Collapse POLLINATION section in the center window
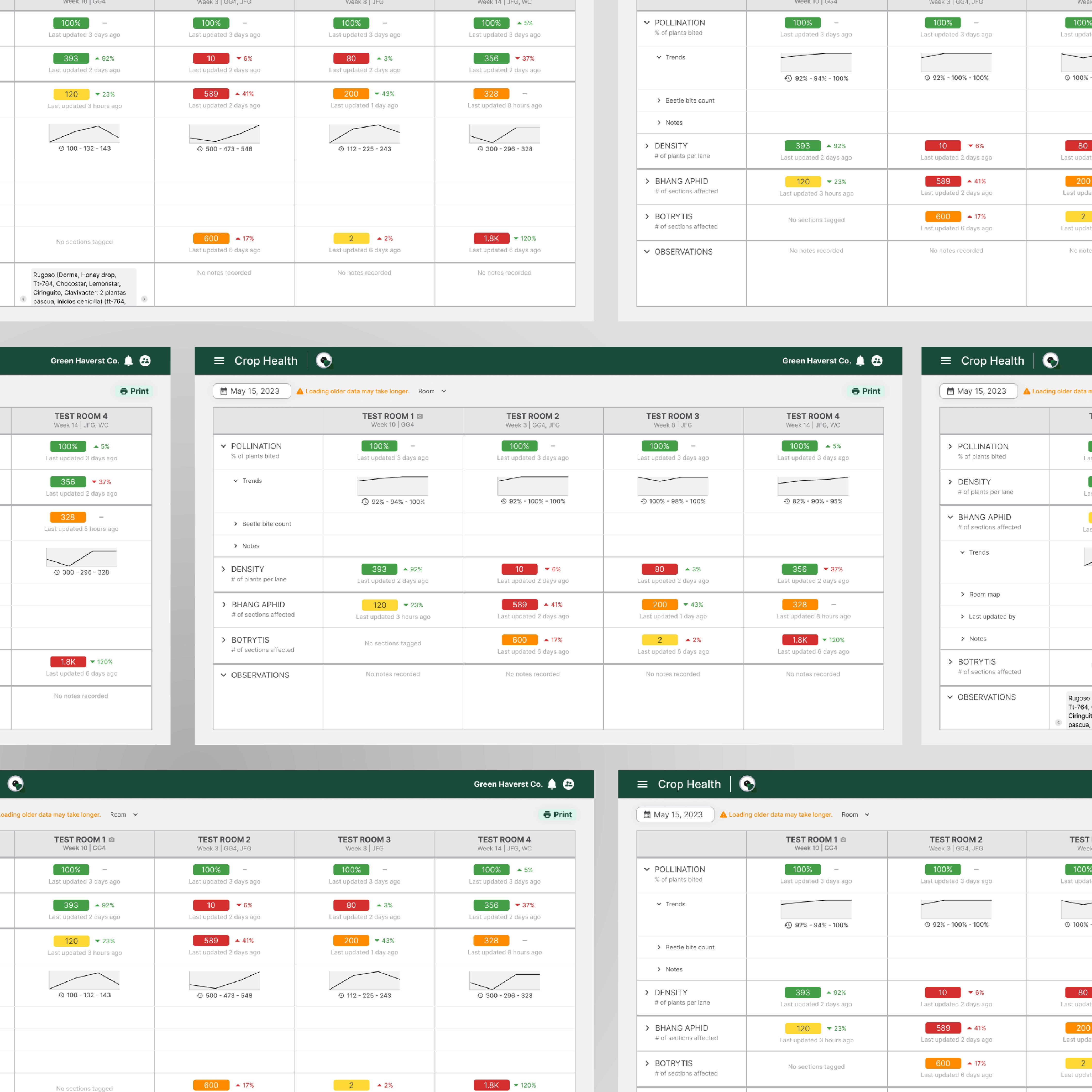The height and width of the screenshot is (1092, 1092). [223, 446]
